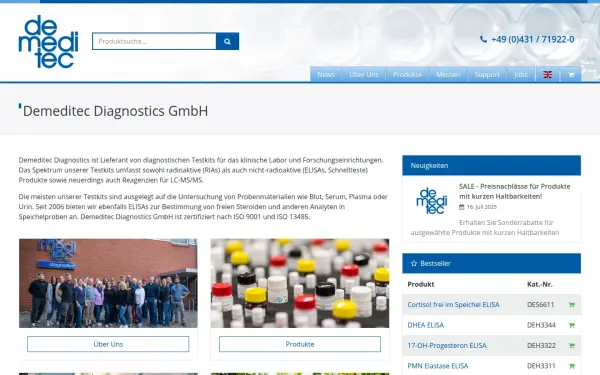Screen dimensions: 600x375
Task: Click the team photo thumbnail
Action: [x=108, y=283]
